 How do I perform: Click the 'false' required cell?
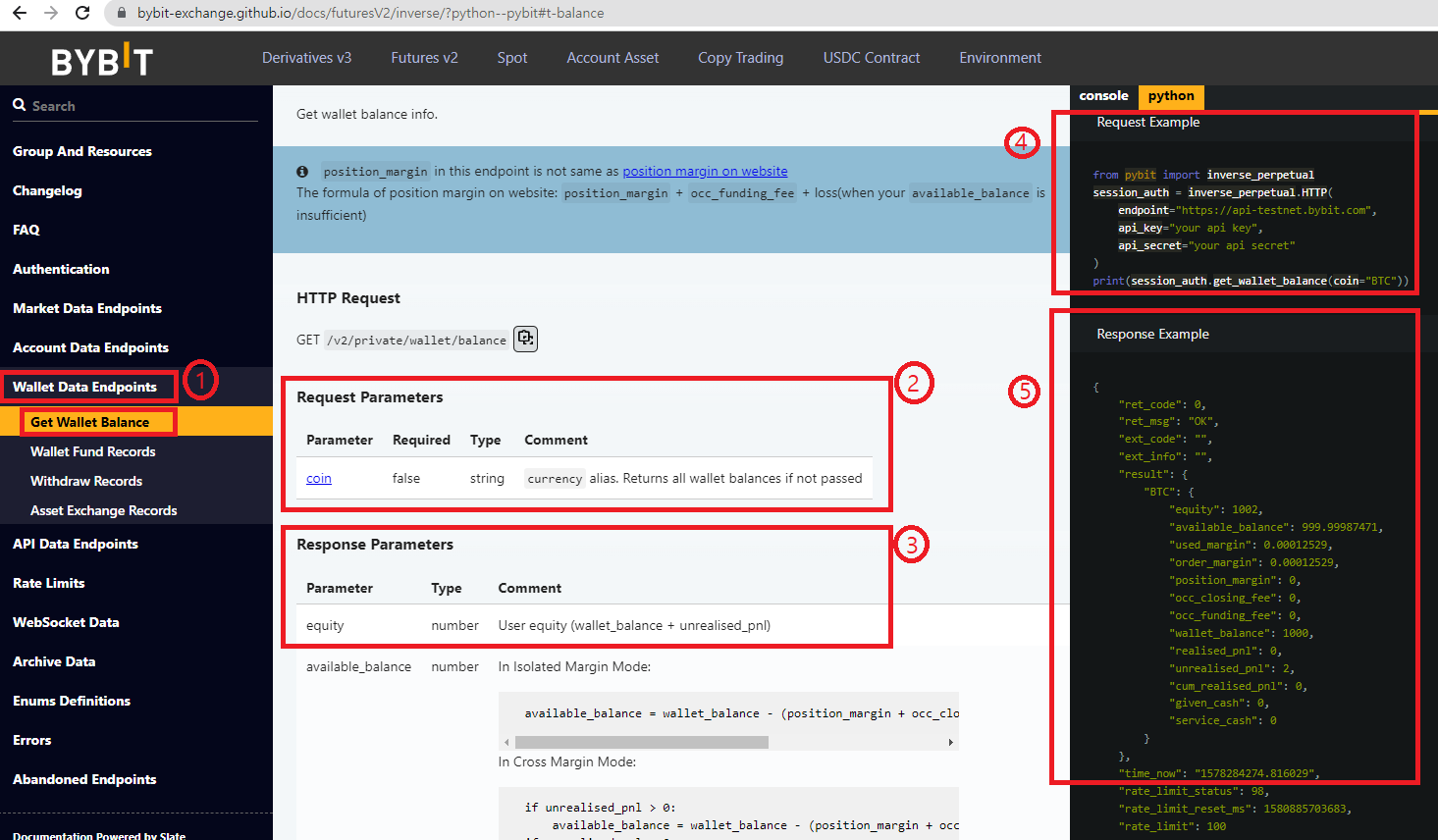pos(406,479)
